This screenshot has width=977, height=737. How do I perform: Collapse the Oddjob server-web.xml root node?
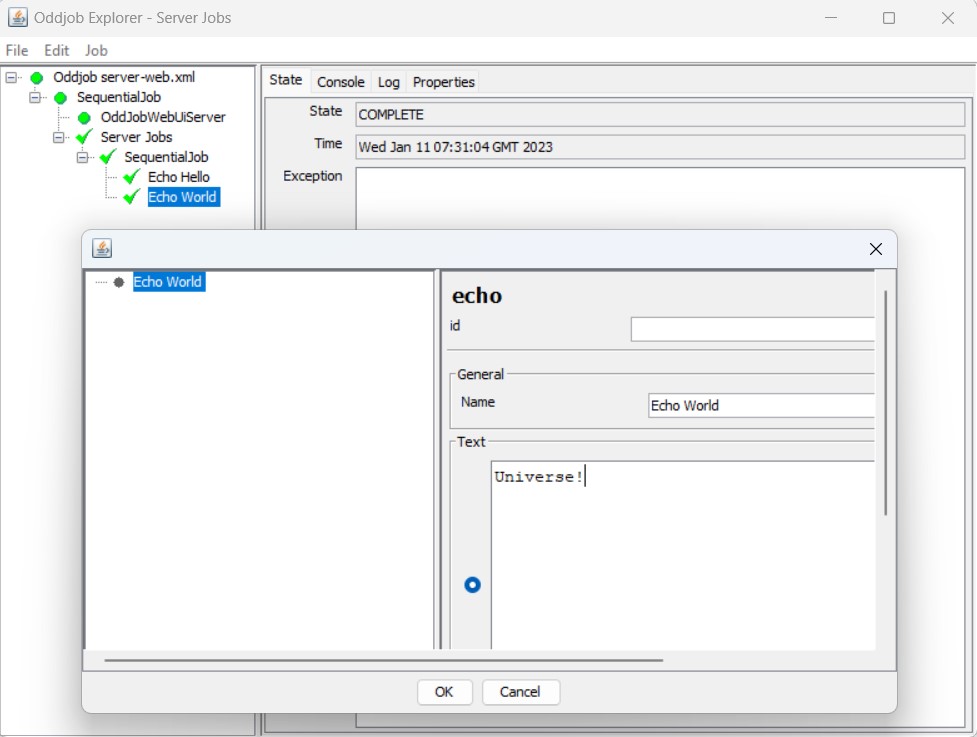[11, 77]
